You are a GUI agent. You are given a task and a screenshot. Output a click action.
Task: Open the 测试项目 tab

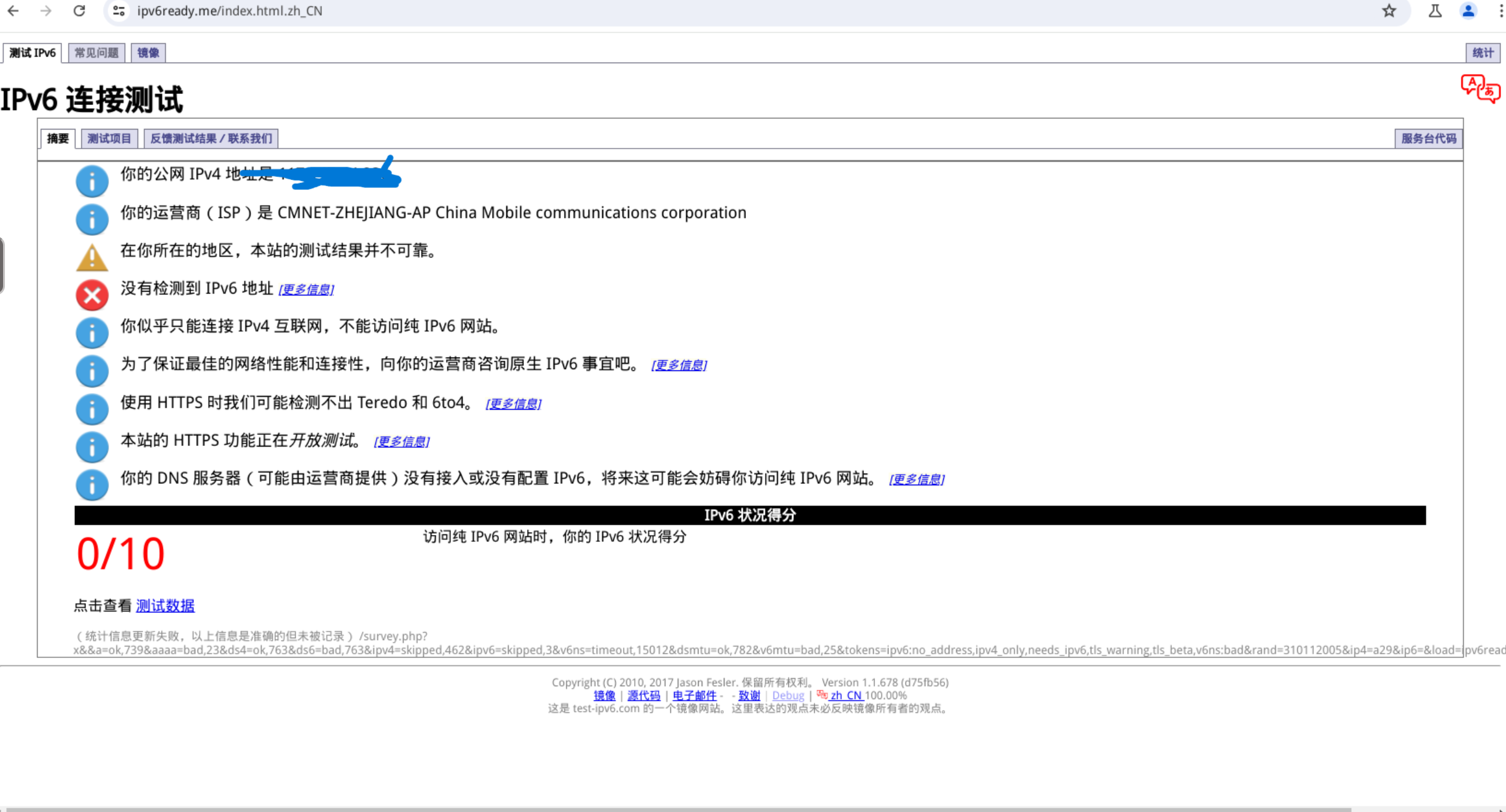[109, 138]
